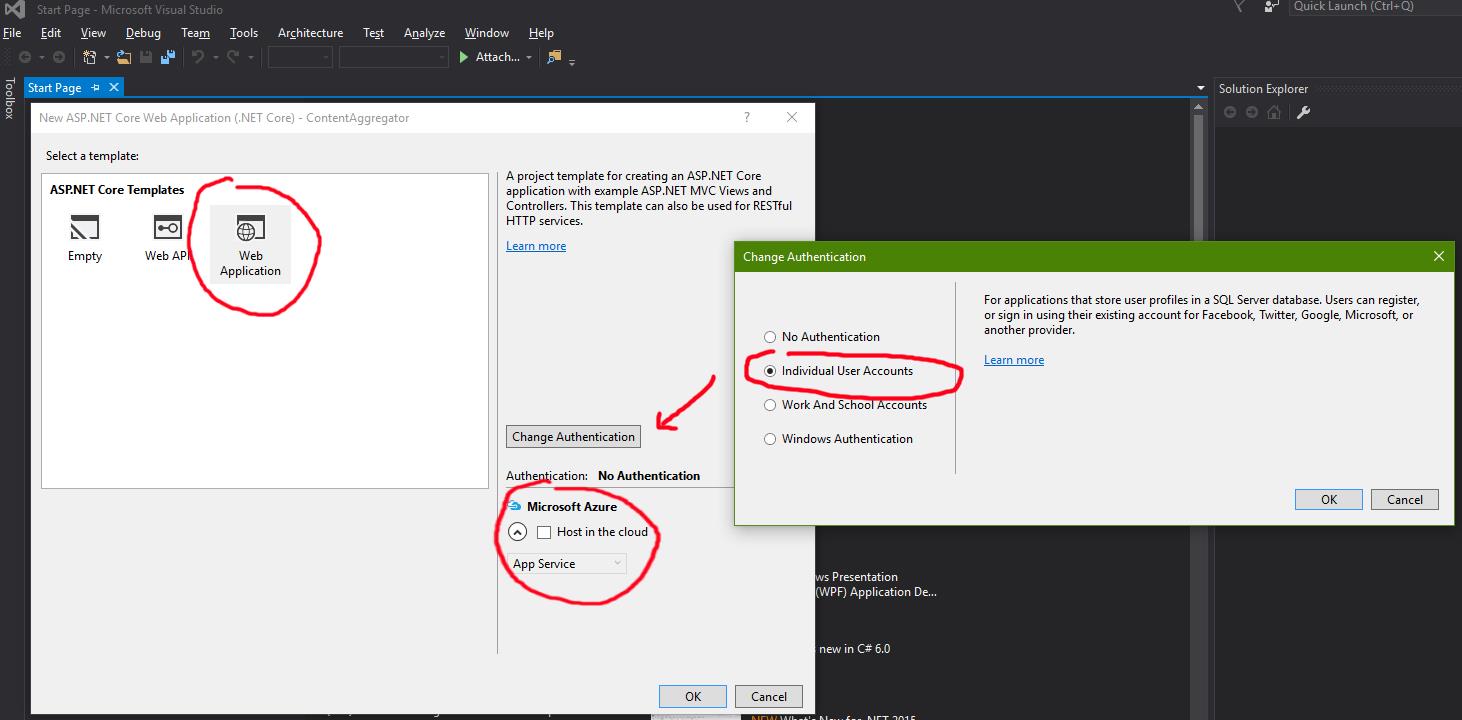Viewport: 1462px width, 720px height.
Task: Open the Toolbox side tab
Action: [9, 98]
